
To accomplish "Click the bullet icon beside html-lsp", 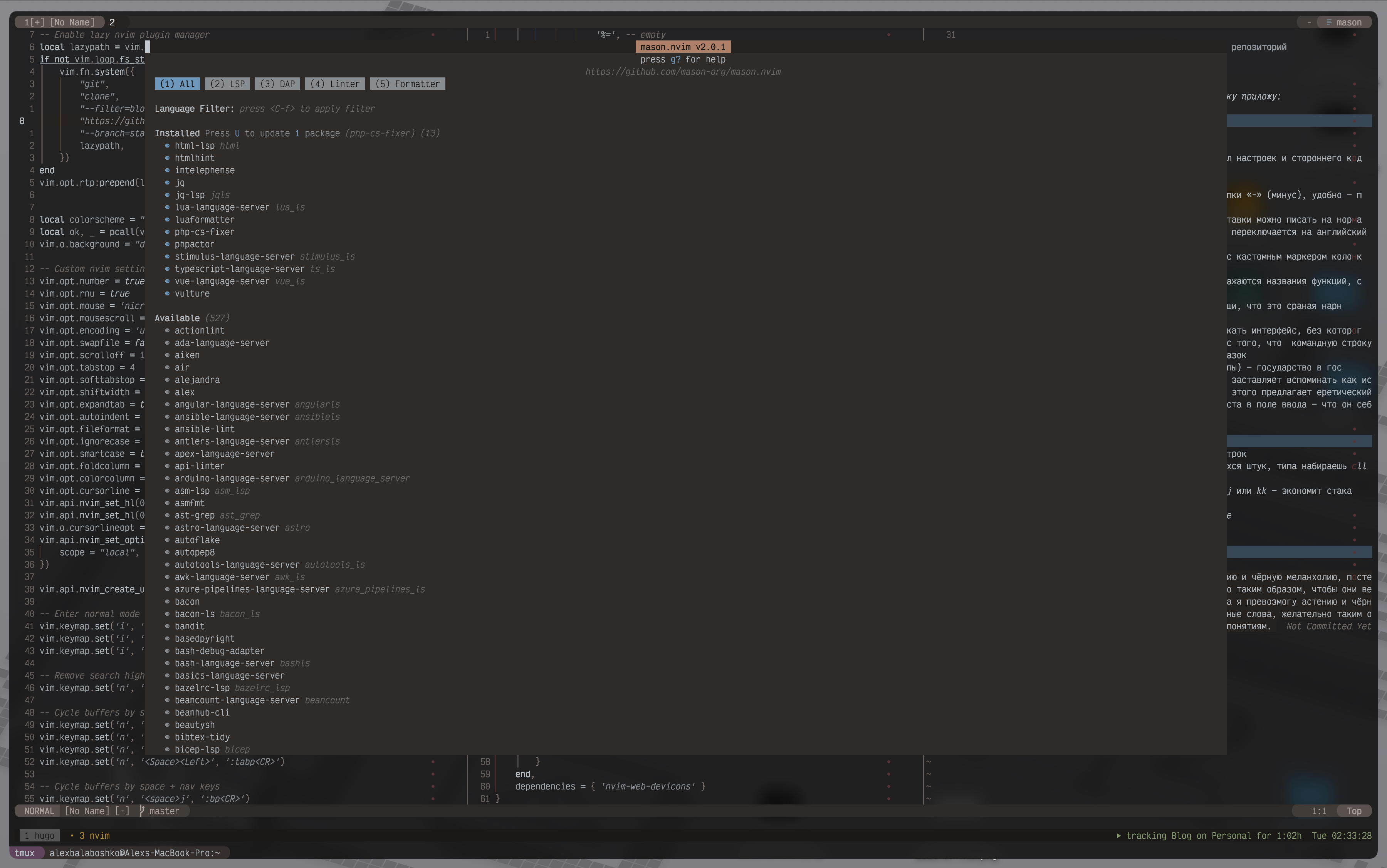I will click(x=167, y=146).
